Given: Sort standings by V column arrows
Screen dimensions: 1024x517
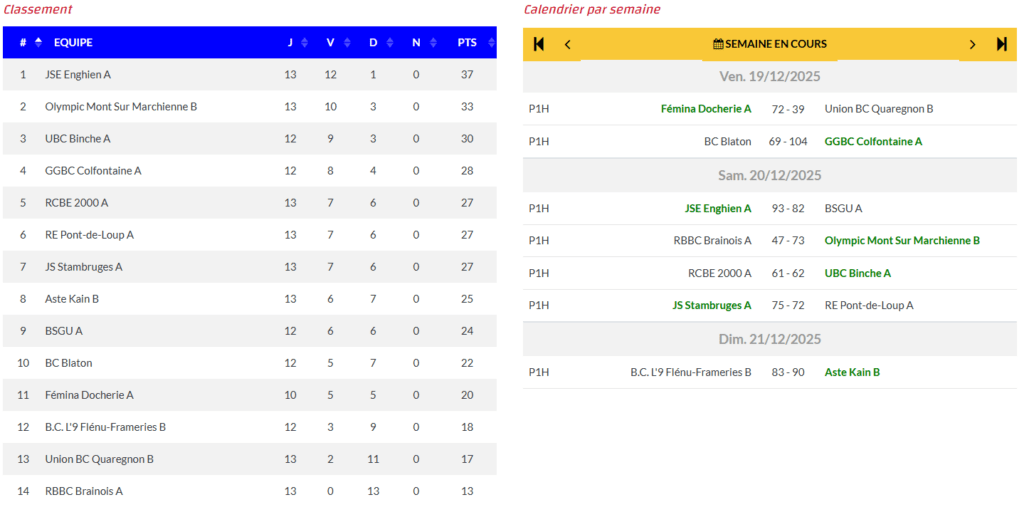Looking at the screenshot, I should [x=347, y=43].
